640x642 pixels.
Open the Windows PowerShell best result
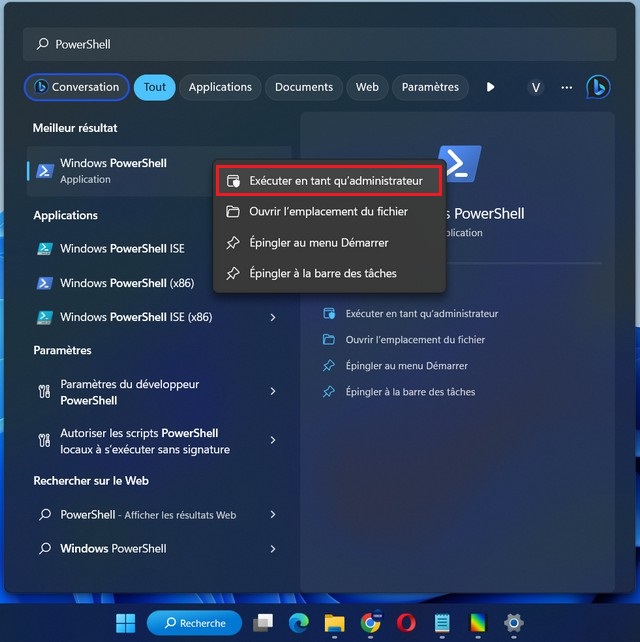[x=121, y=171]
